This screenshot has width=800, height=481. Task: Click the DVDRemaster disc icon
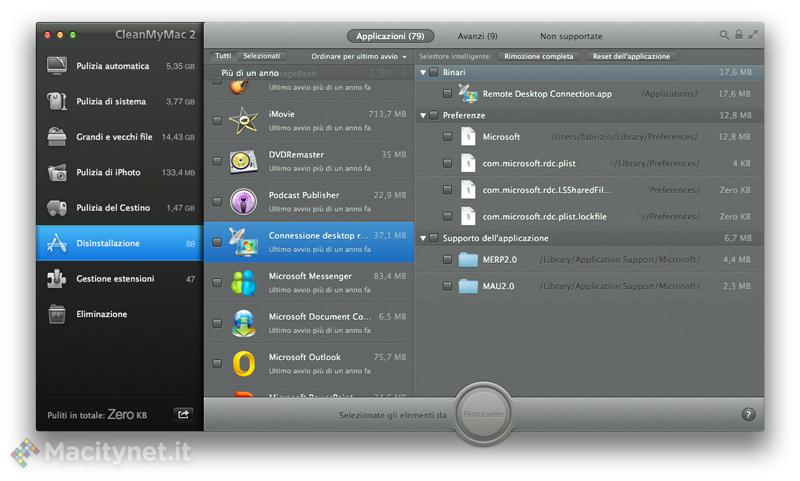coord(243,161)
